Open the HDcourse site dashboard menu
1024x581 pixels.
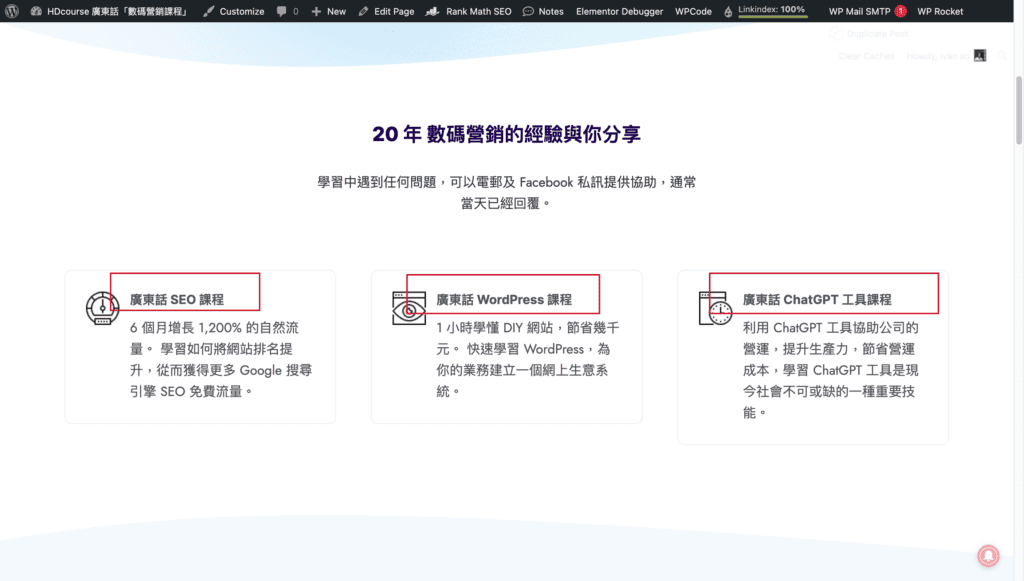(110, 11)
